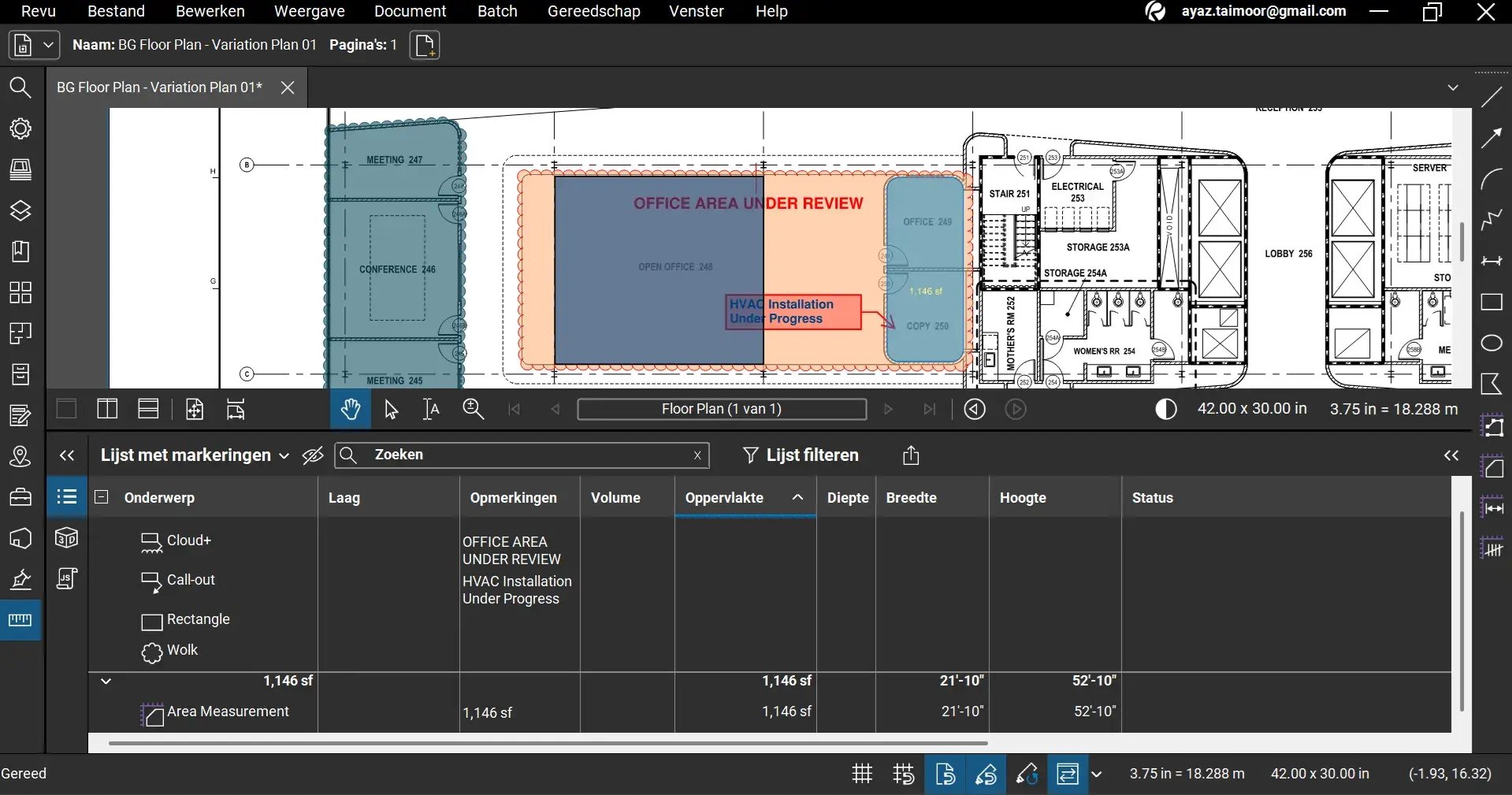Select the Dimension markup tool
This screenshot has height=795, width=1512.
tap(1492, 261)
